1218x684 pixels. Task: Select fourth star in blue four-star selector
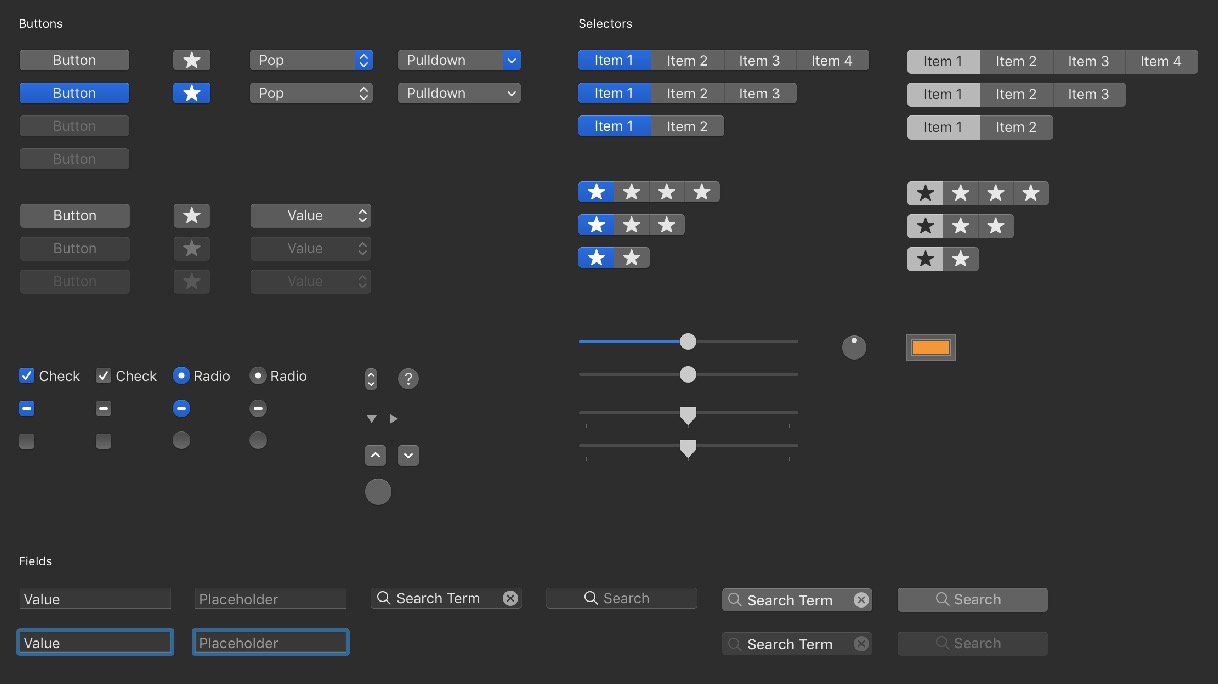click(702, 192)
